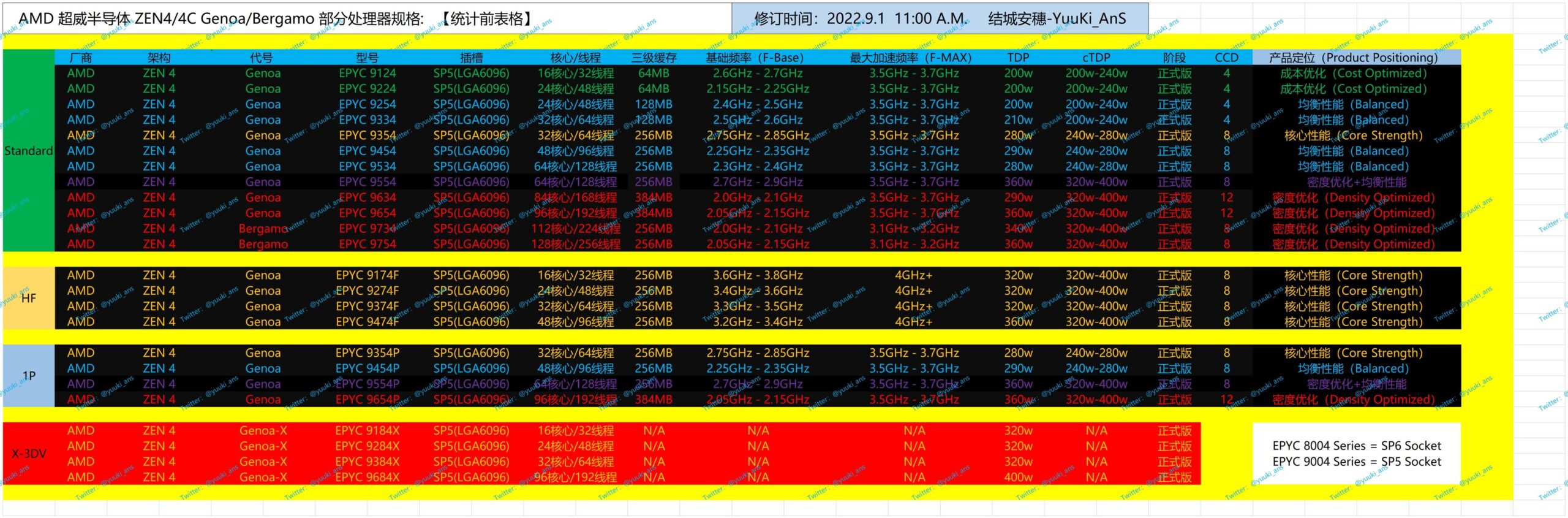Select the purple 'EPYC 9554' cell in the Standard group

tap(367, 182)
